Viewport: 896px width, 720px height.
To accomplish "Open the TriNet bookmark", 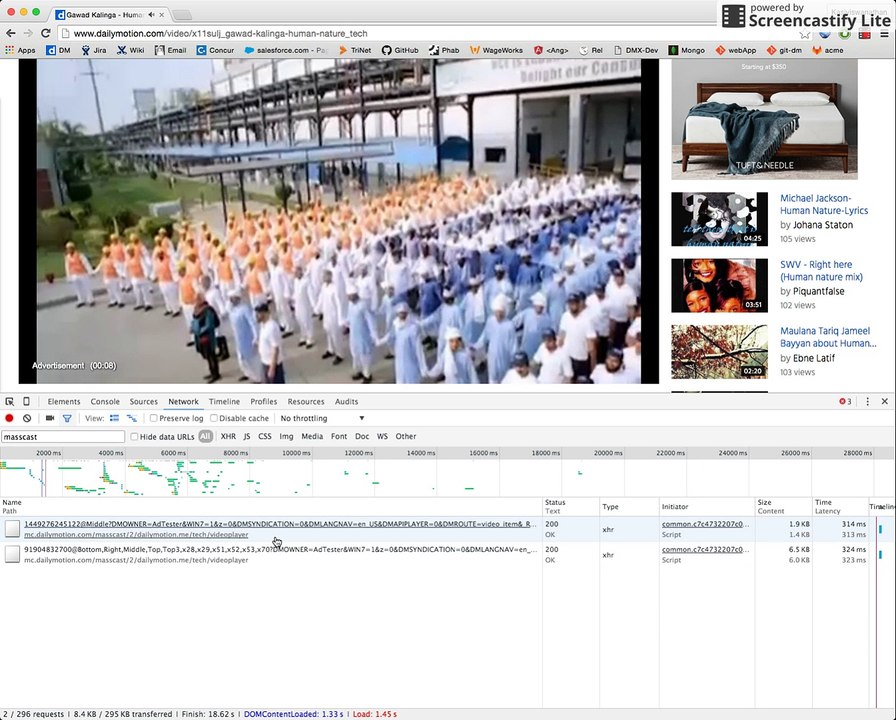I will point(355,50).
